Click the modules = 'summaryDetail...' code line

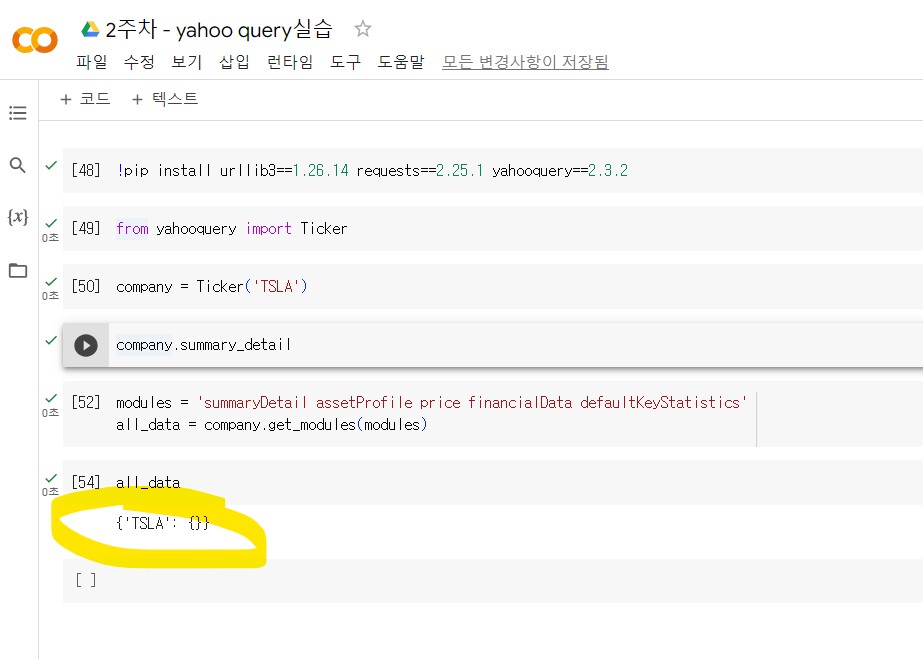click(431, 402)
